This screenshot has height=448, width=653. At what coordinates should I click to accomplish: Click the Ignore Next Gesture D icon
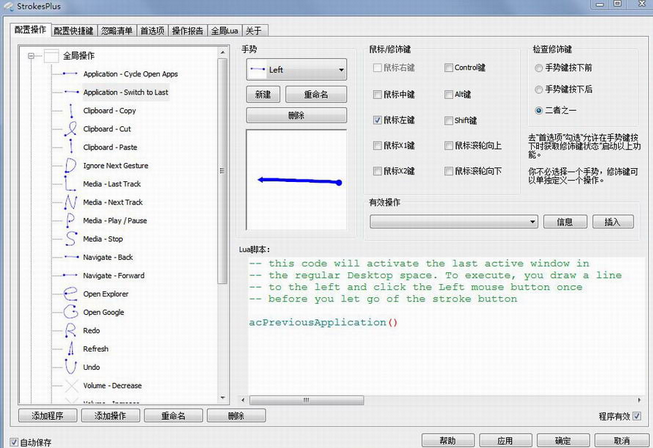click(71, 166)
